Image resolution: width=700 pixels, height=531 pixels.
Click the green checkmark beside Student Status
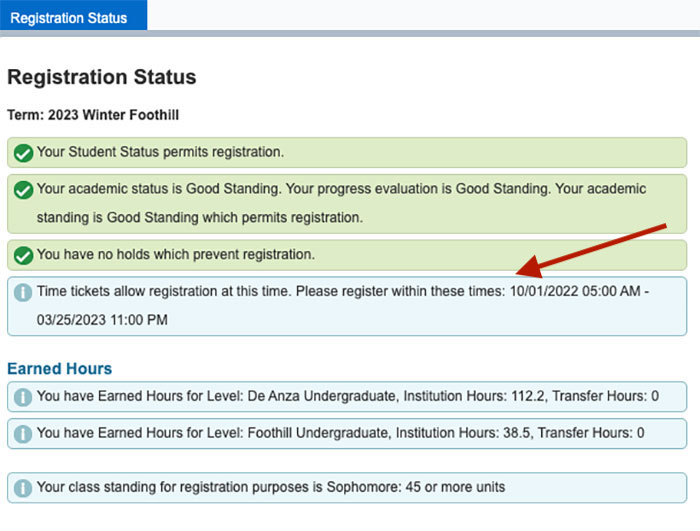click(x=21, y=153)
